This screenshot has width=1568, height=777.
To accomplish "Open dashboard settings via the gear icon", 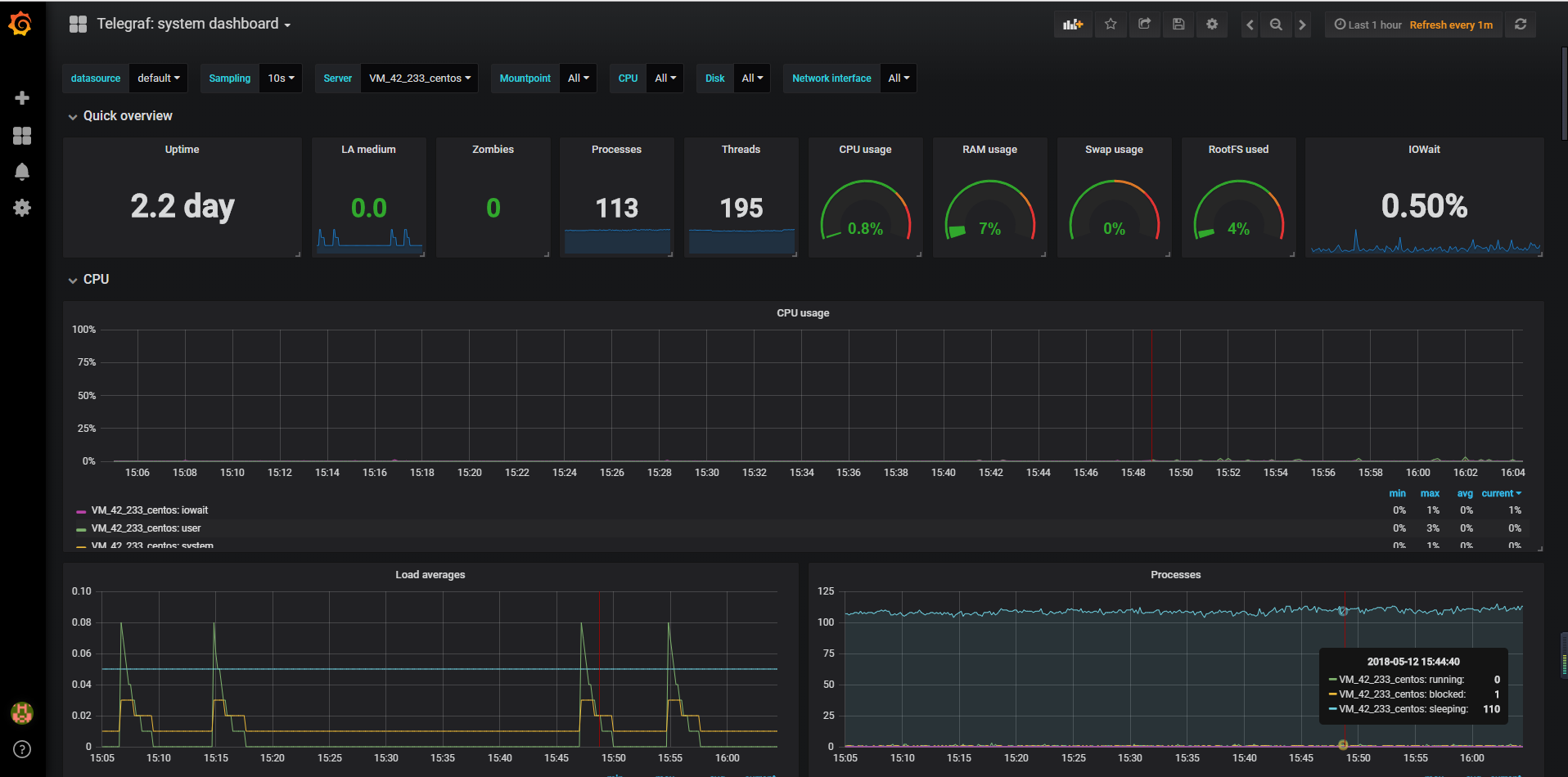I will 1212,24.
